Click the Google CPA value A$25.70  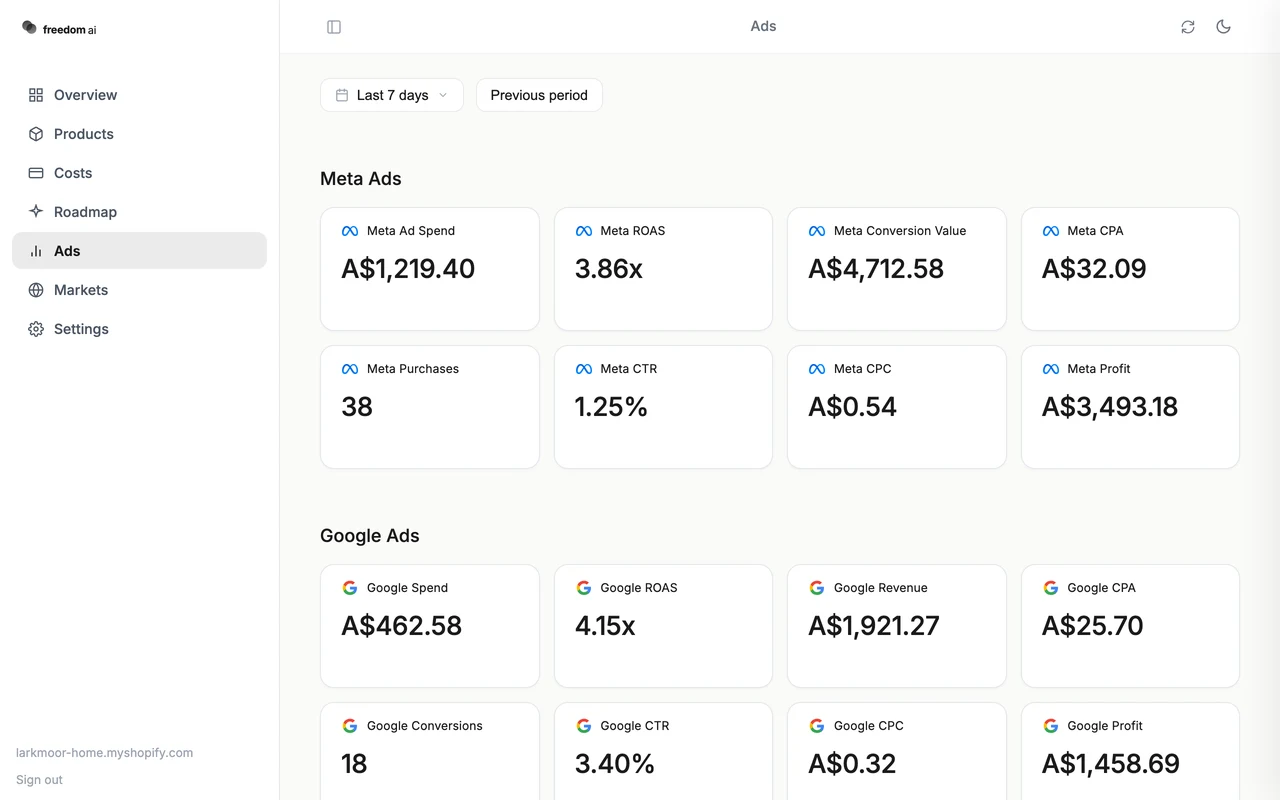(1093, 626)
